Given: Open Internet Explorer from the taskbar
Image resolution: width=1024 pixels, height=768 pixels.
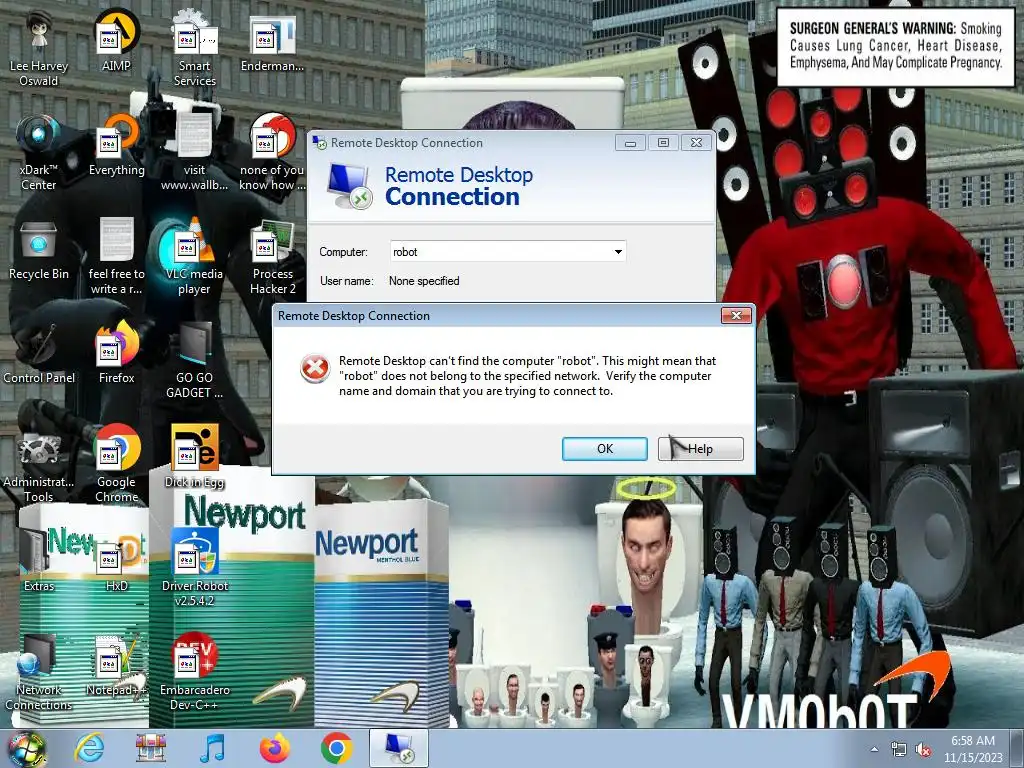Looking at the screenshot, I should pyautogui.click(x=89, y=748).
